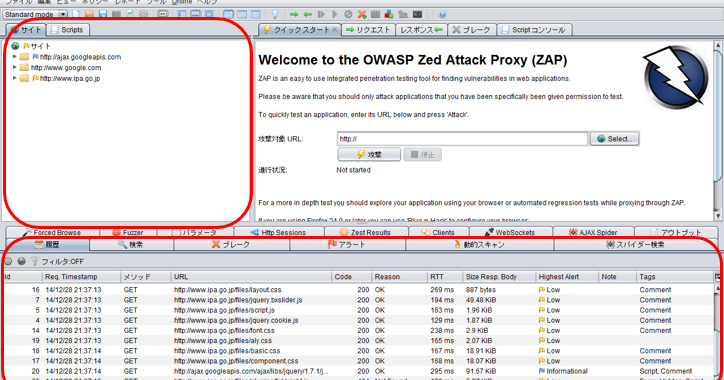This screenshot has width=724, height=380.
Task: Enable break on responses green left arrow
Action: [x=308, y=14]
